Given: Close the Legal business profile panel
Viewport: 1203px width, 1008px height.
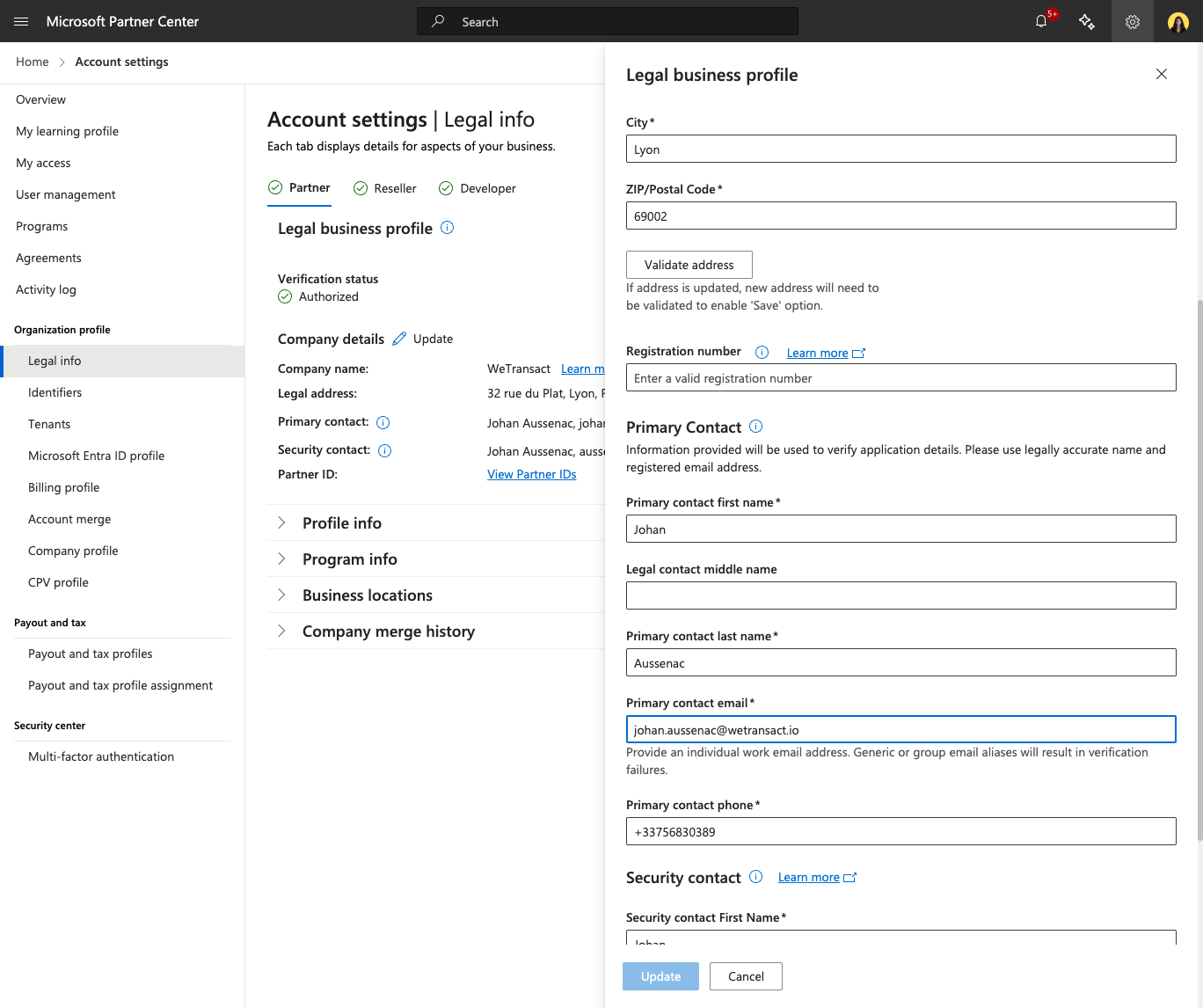Looking at the screenshot, I should (1162, 74).
